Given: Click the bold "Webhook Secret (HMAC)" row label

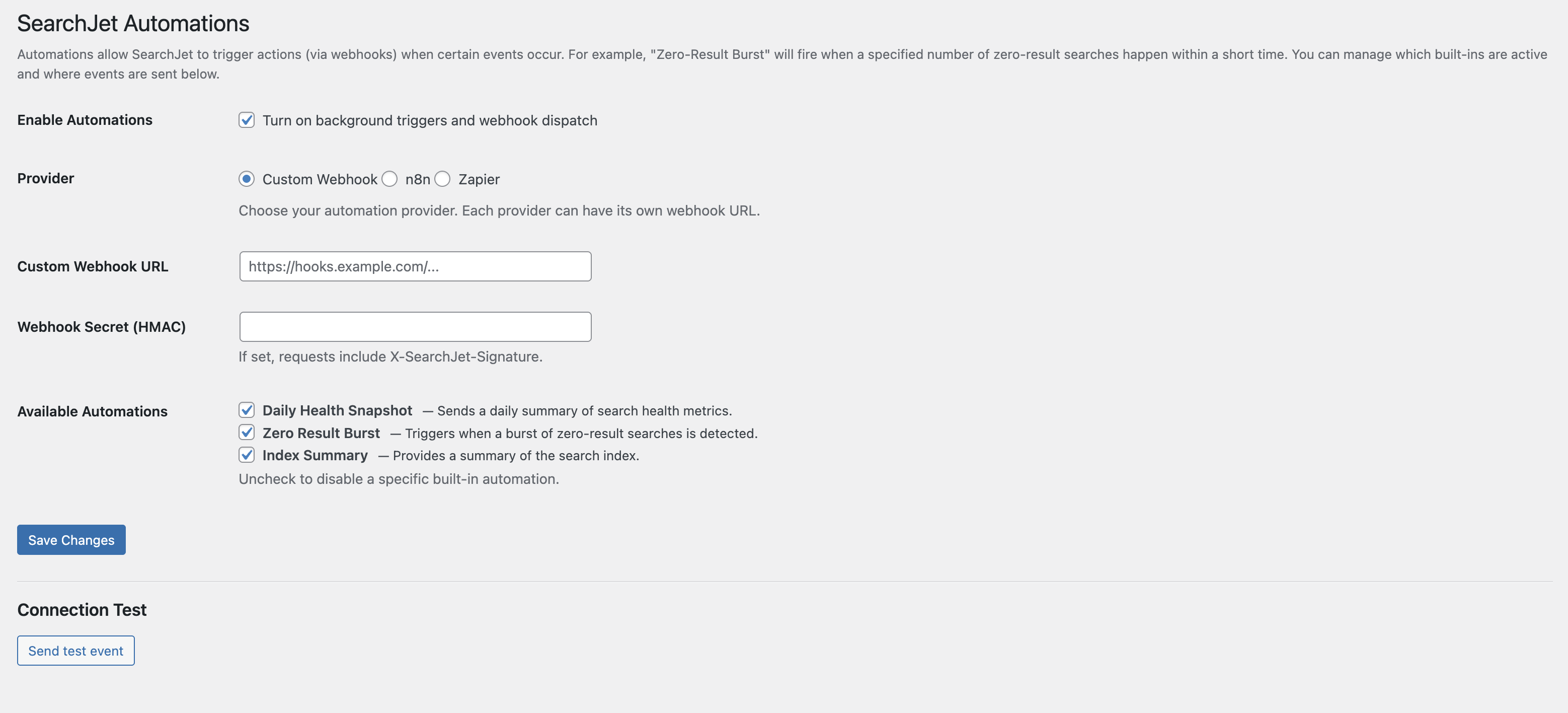Looking at the screenshot, I should tap(101, 327).
